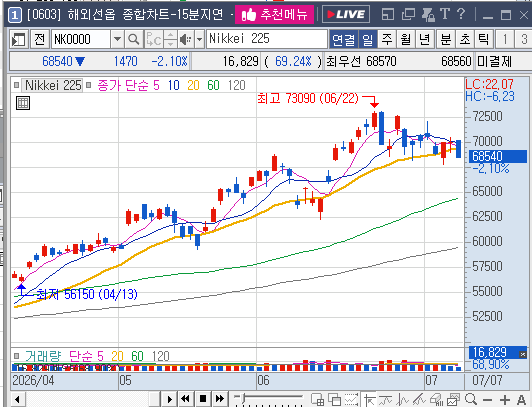Click the 68540 price tag on axis
This screenshot has height=407, width=532.
click(498, 156)
